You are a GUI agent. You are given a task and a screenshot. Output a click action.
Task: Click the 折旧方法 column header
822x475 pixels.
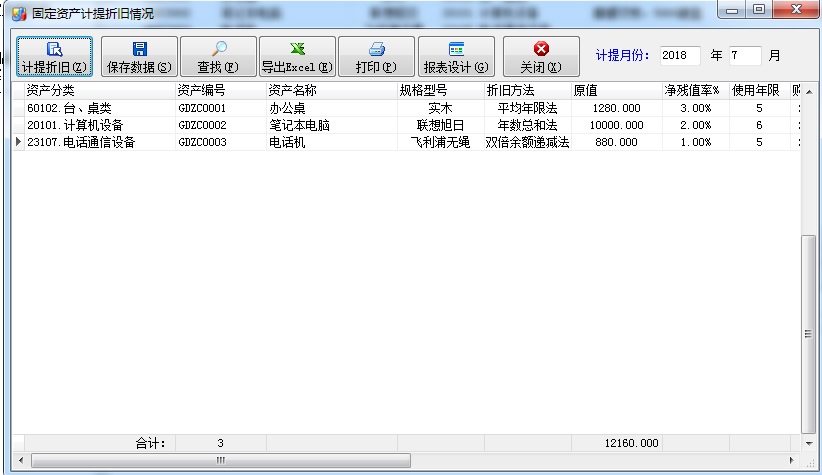(528, 91)
